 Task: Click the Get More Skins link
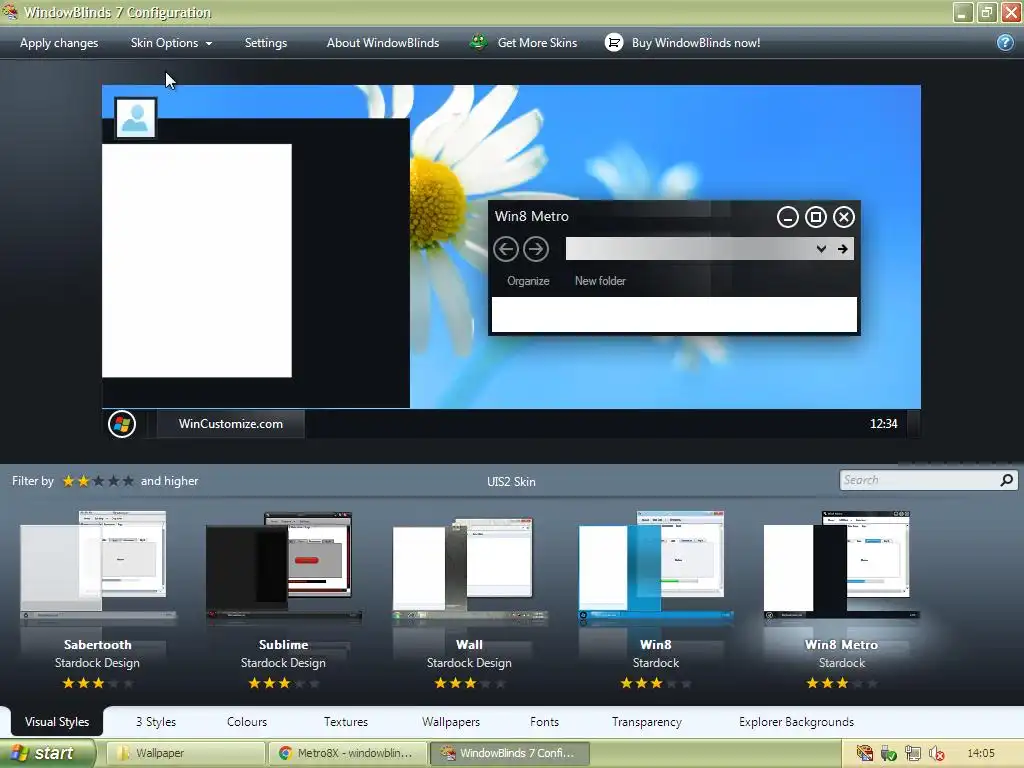point(537,43)
